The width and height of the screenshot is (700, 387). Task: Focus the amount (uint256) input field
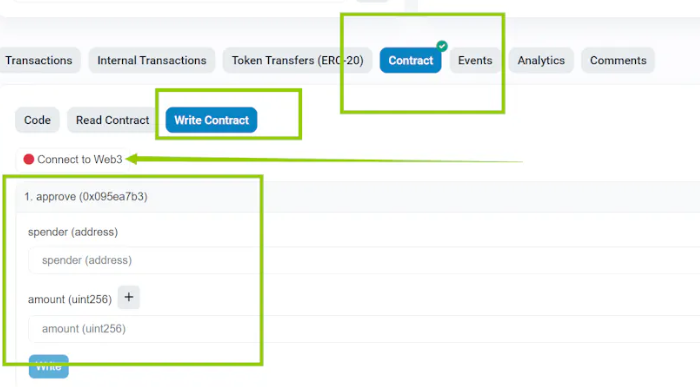(364, 329)
